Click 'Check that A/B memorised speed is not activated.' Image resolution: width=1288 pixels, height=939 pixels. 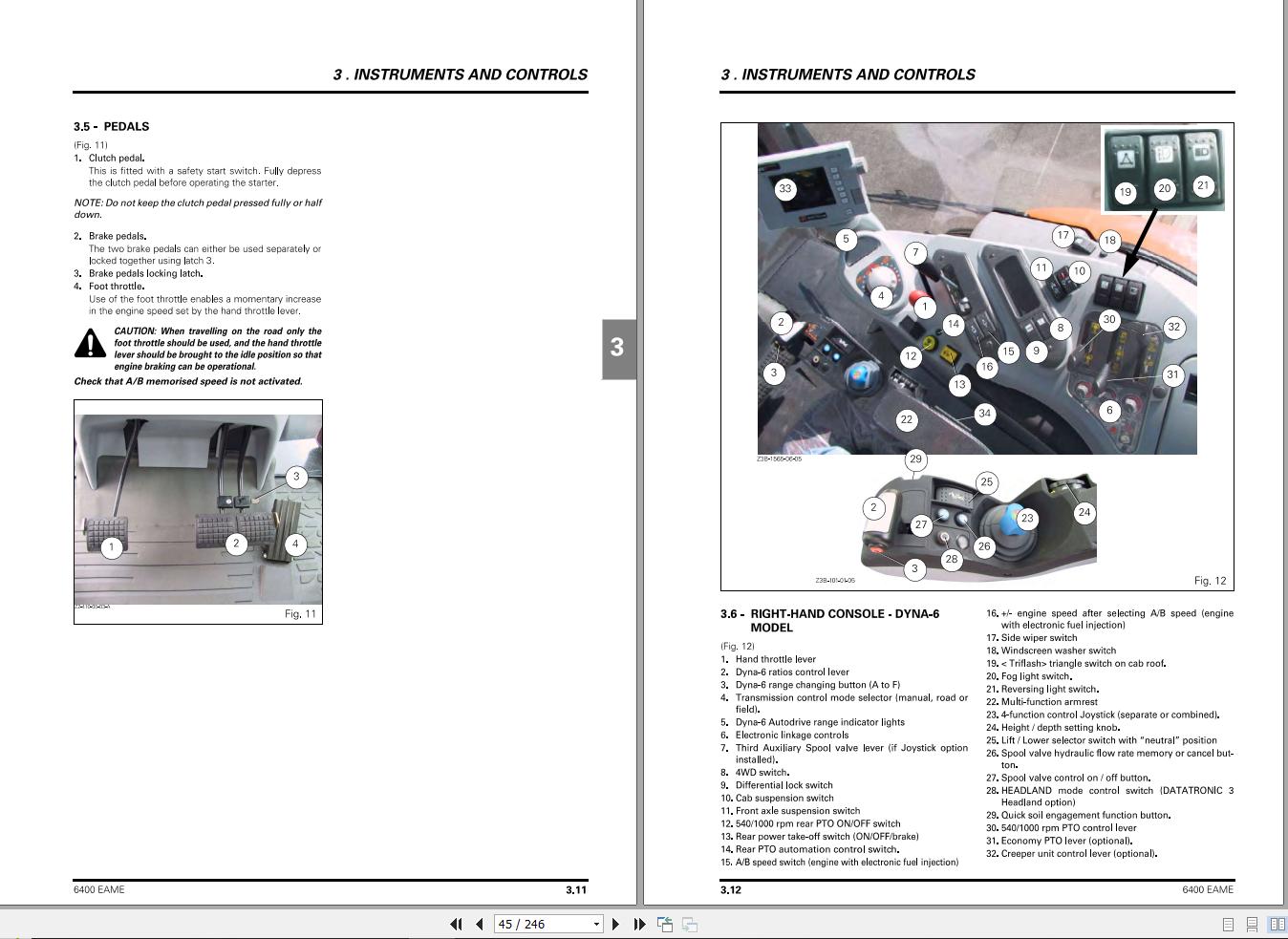click(188, 381)
